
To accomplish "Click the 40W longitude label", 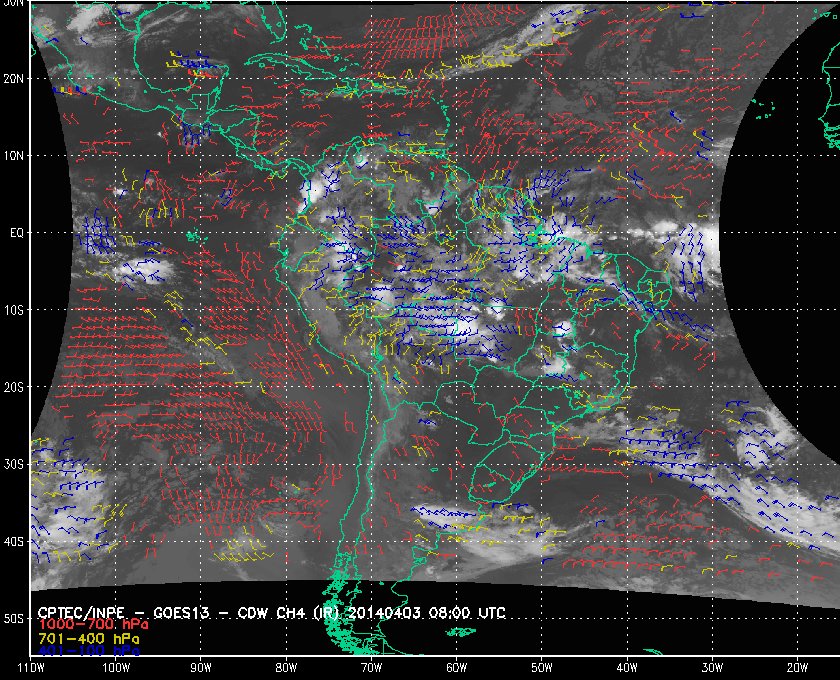I will pos(627,668).
